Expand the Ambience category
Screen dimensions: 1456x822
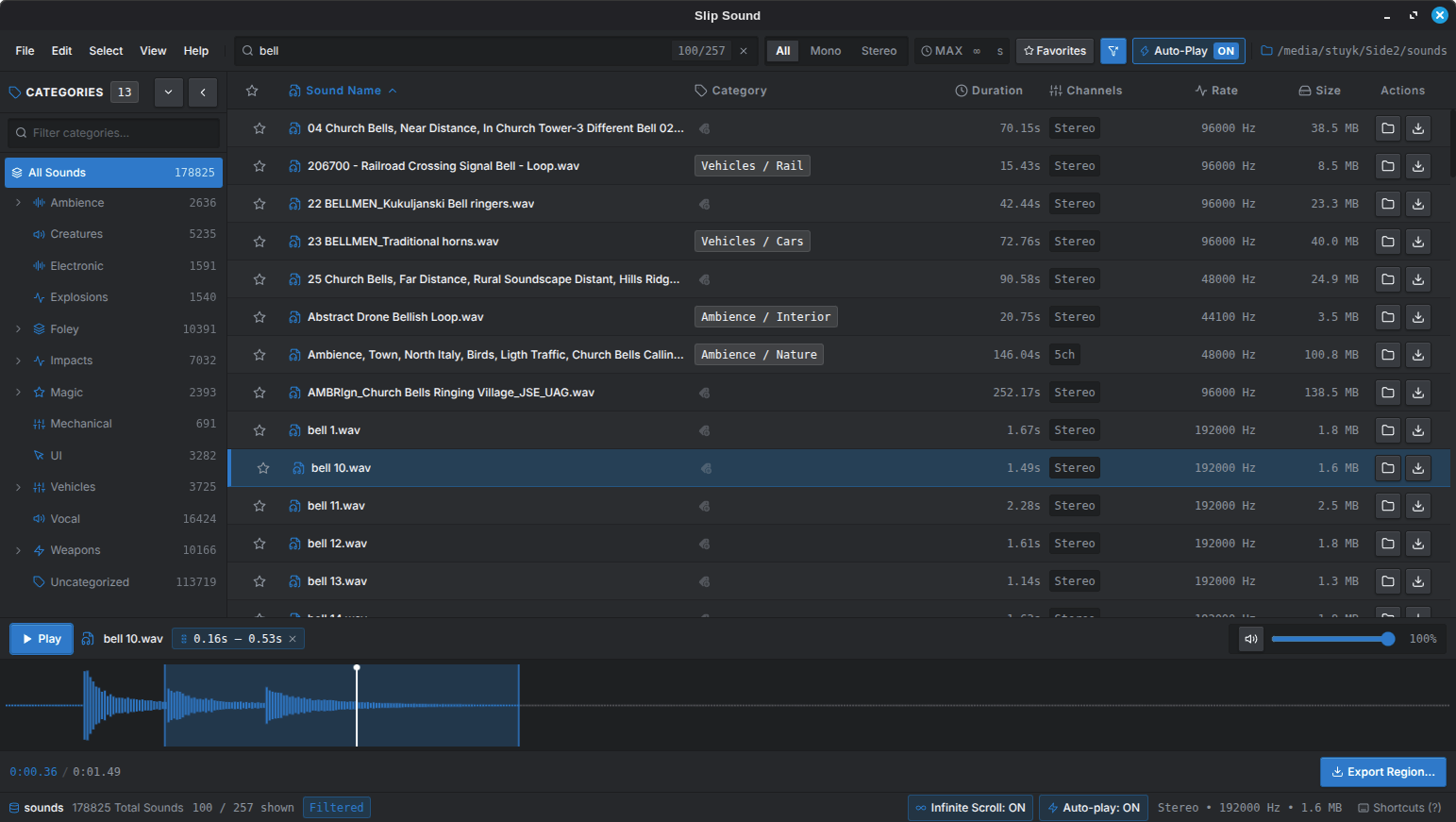point(18,203)
